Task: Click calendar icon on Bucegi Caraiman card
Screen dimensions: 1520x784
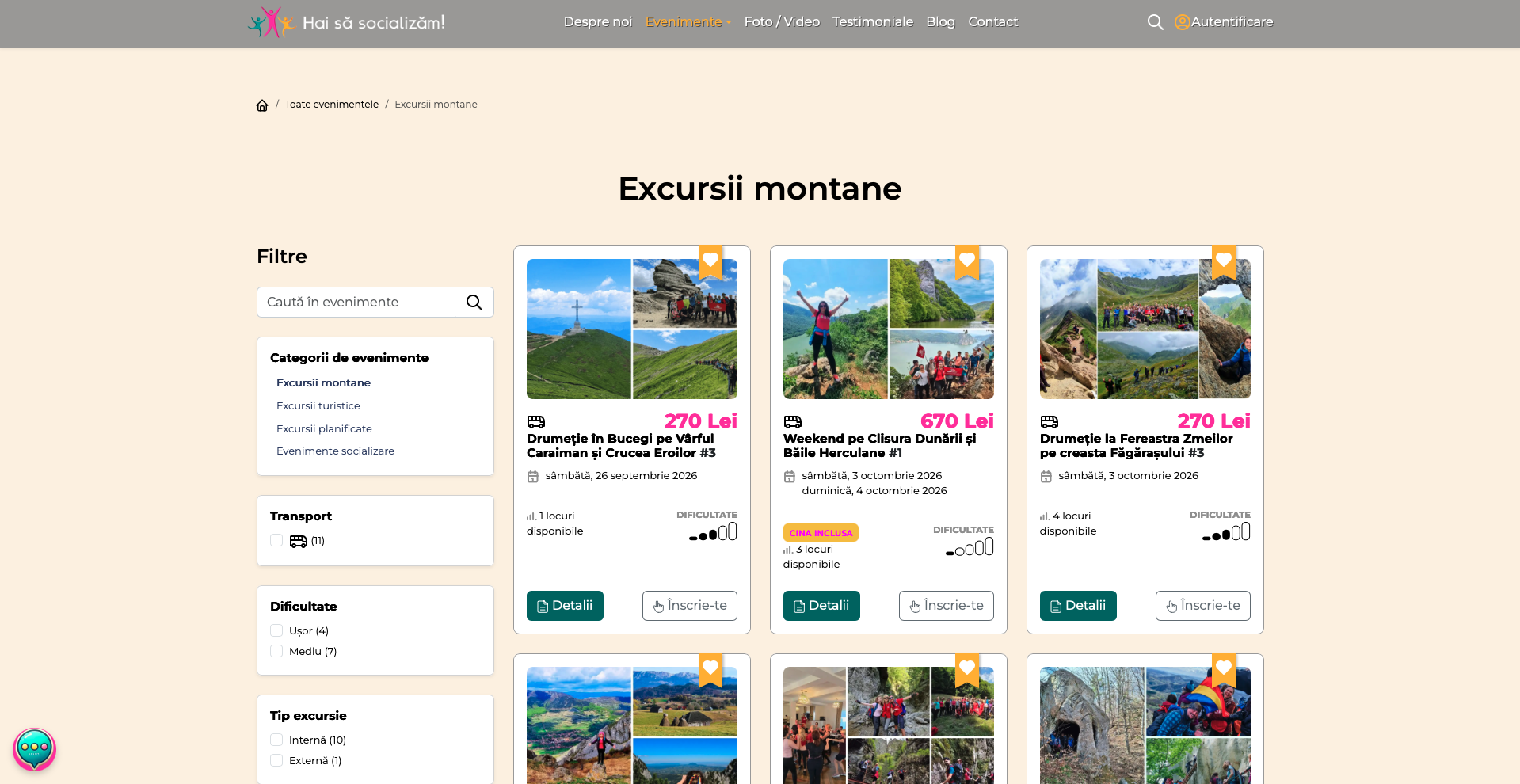Action: pyautogui.click(x=533, y=477)
